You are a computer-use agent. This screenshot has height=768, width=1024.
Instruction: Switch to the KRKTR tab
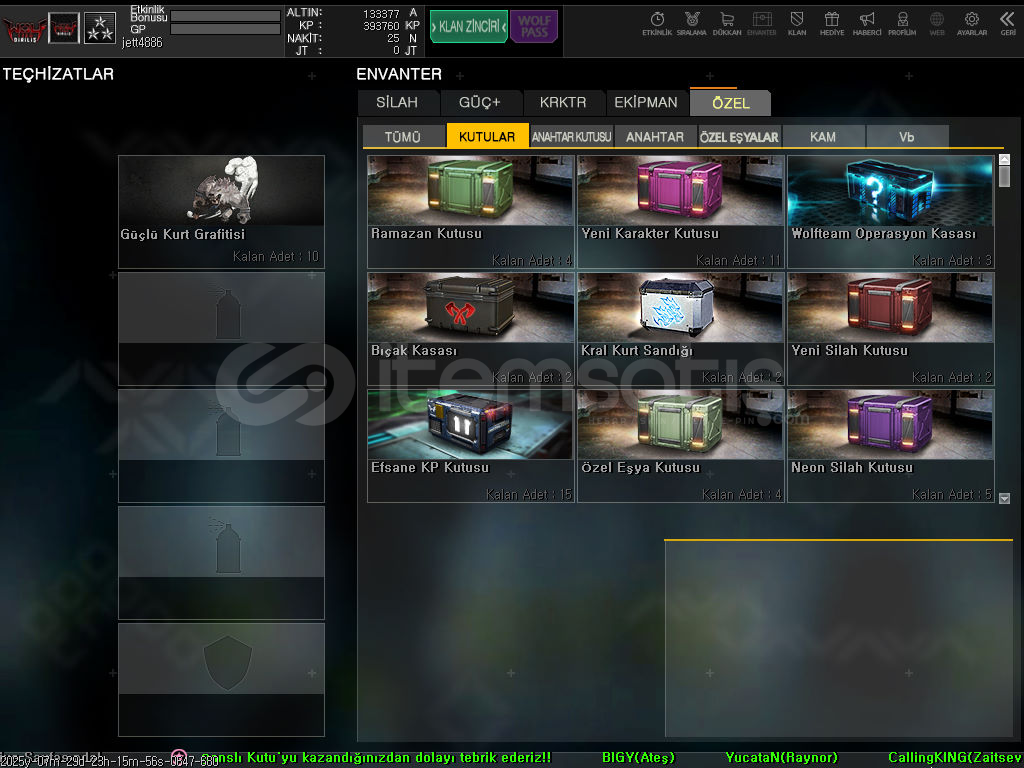click(563, 103)
